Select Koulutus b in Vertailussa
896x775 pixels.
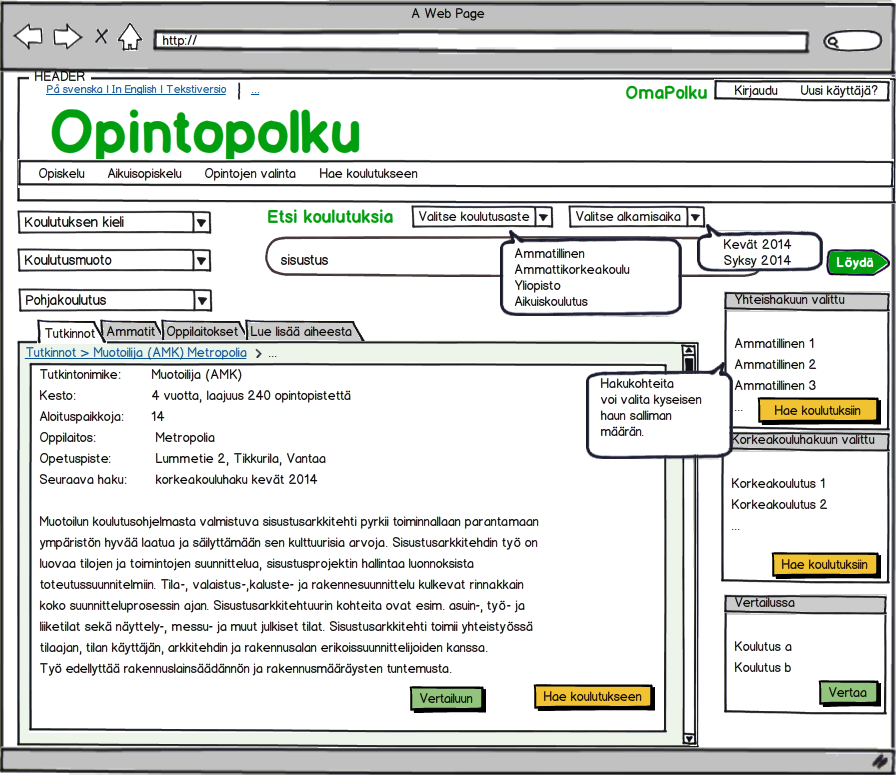pyautogui.click(x=762, y=668)
